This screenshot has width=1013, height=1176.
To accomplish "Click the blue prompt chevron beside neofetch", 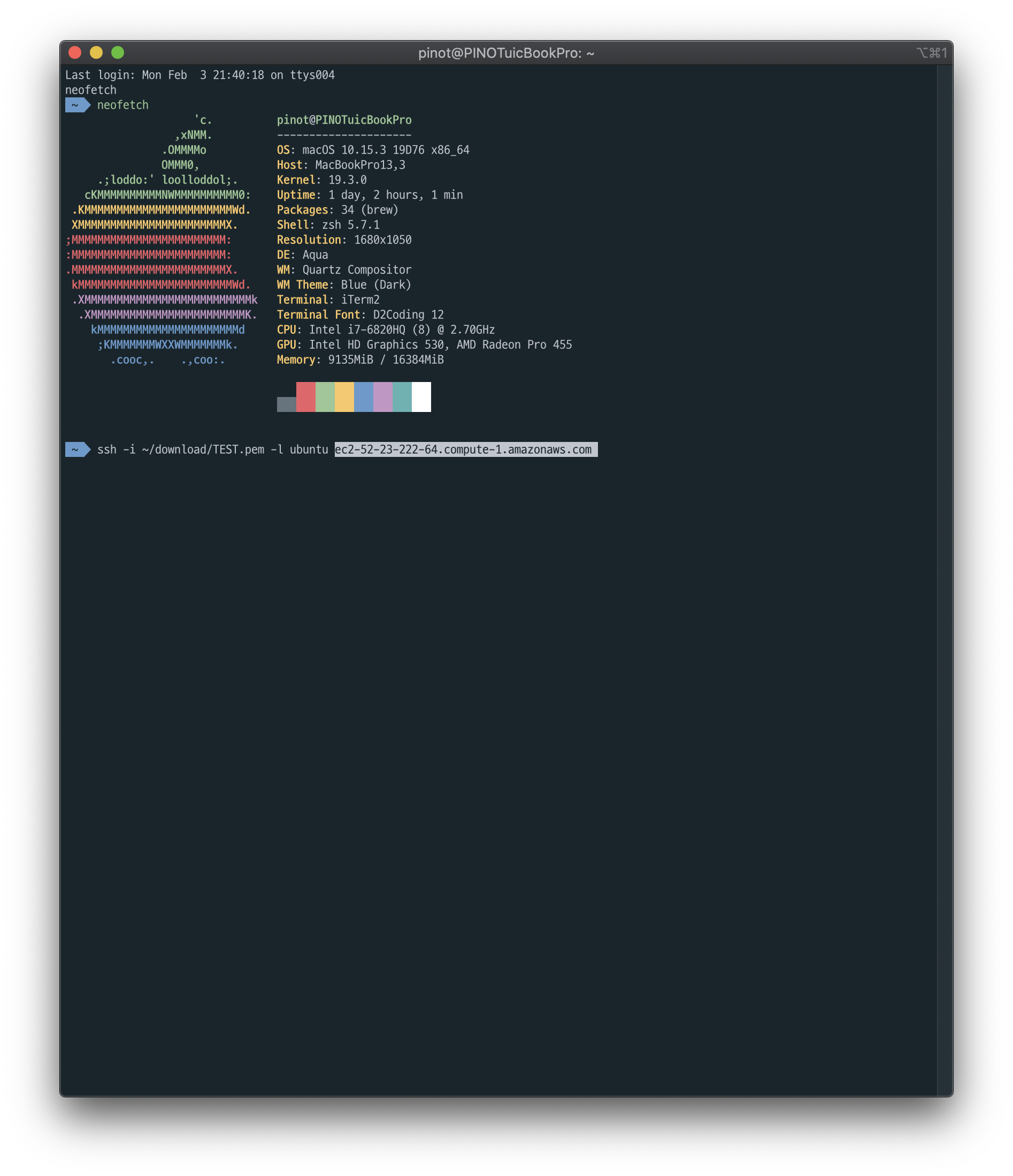I will (x=77, y=104).
